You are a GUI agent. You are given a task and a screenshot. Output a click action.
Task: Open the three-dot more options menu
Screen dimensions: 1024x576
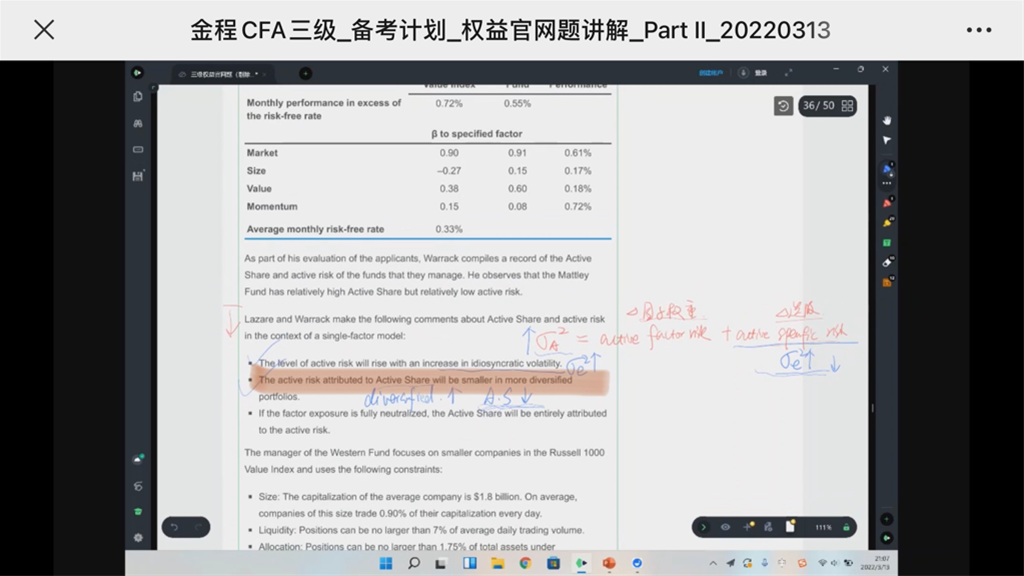[978, 30]
